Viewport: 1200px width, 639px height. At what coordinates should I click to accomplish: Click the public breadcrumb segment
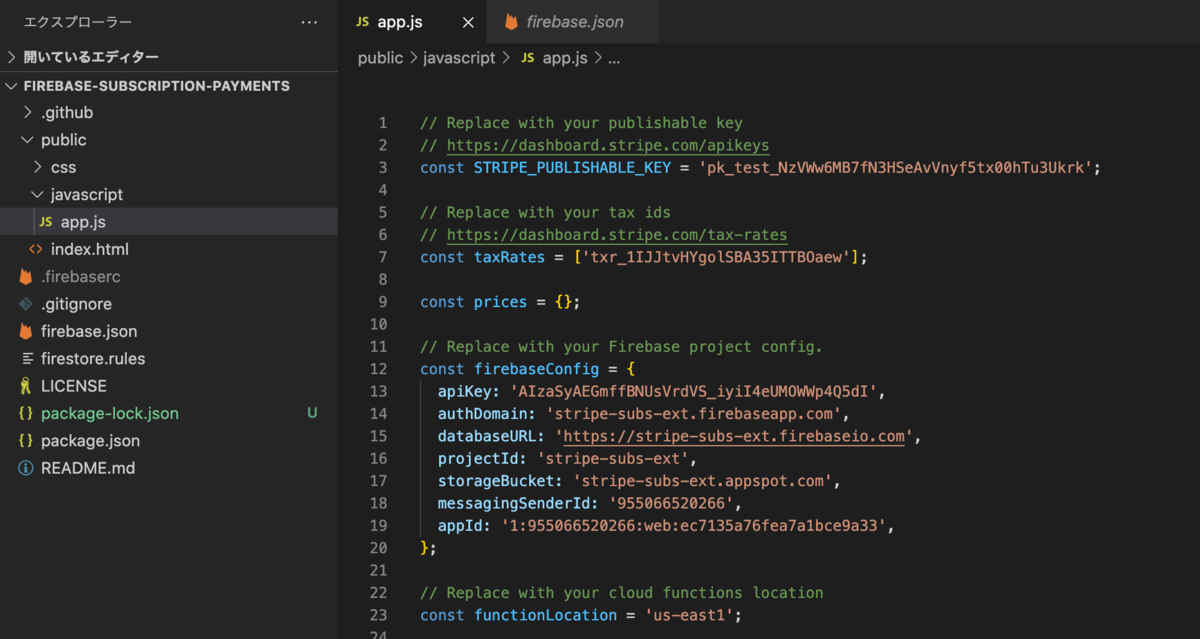(380, 58)
